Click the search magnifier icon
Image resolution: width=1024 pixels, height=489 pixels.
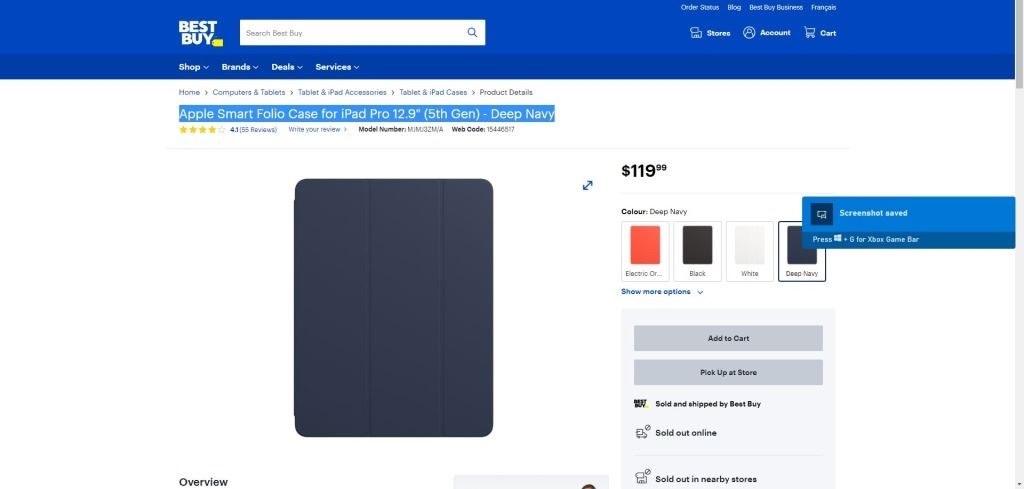(x=472, y=33)
